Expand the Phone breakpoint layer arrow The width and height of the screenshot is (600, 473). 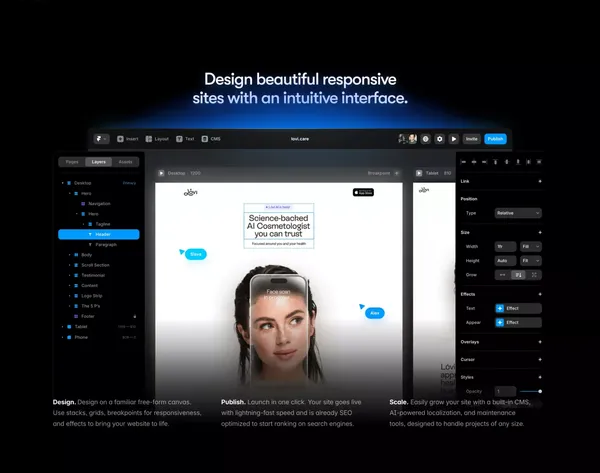63,337
